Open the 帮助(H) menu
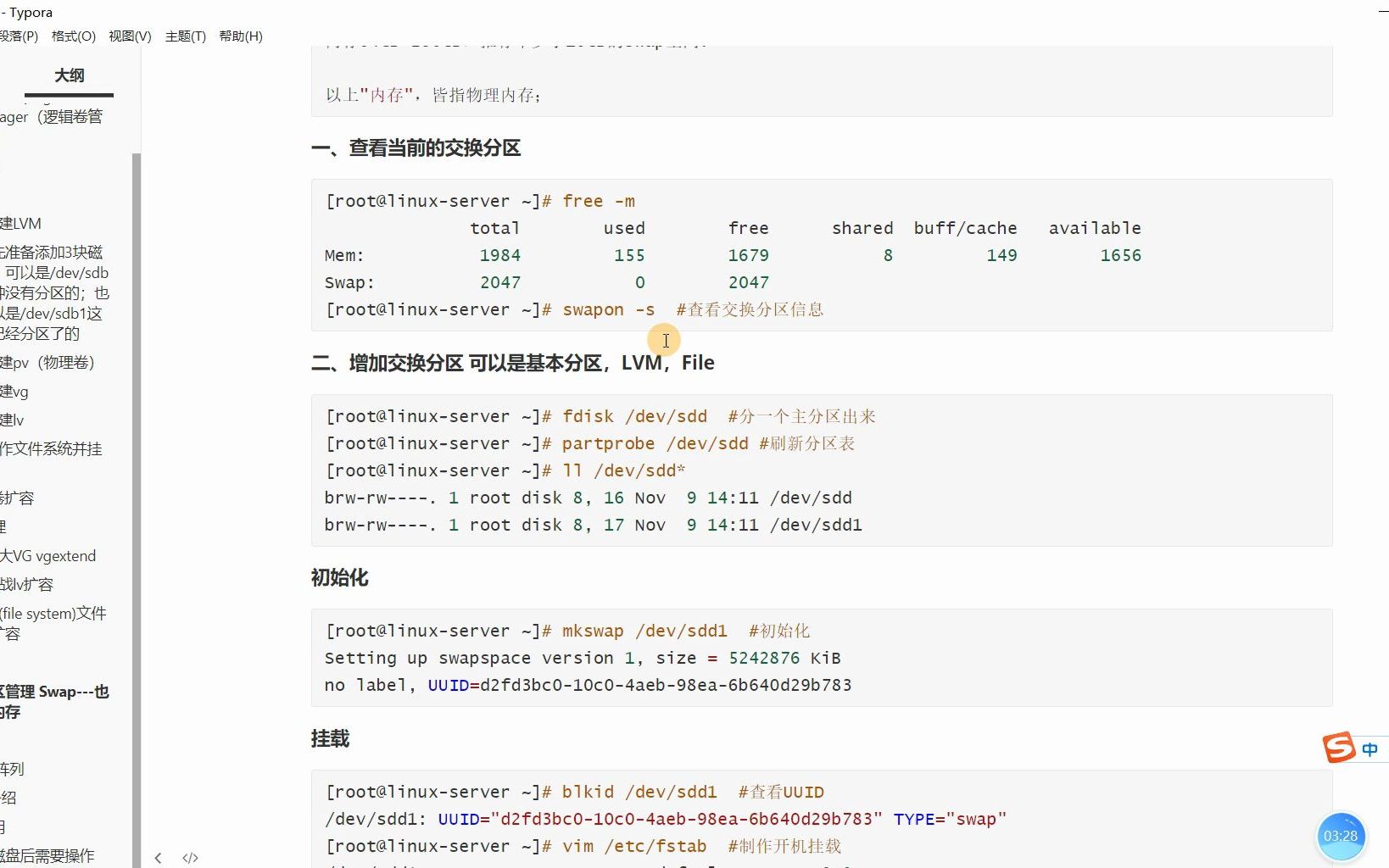Viewport: 1389px width, 868px height. (x=241, y=36)
